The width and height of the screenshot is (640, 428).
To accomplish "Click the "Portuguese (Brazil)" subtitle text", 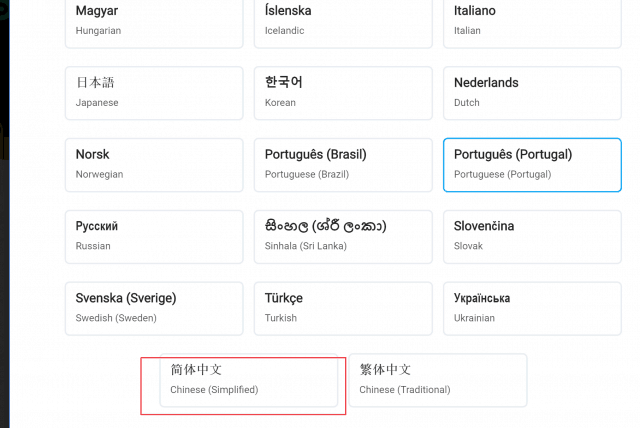I will 307,174.
